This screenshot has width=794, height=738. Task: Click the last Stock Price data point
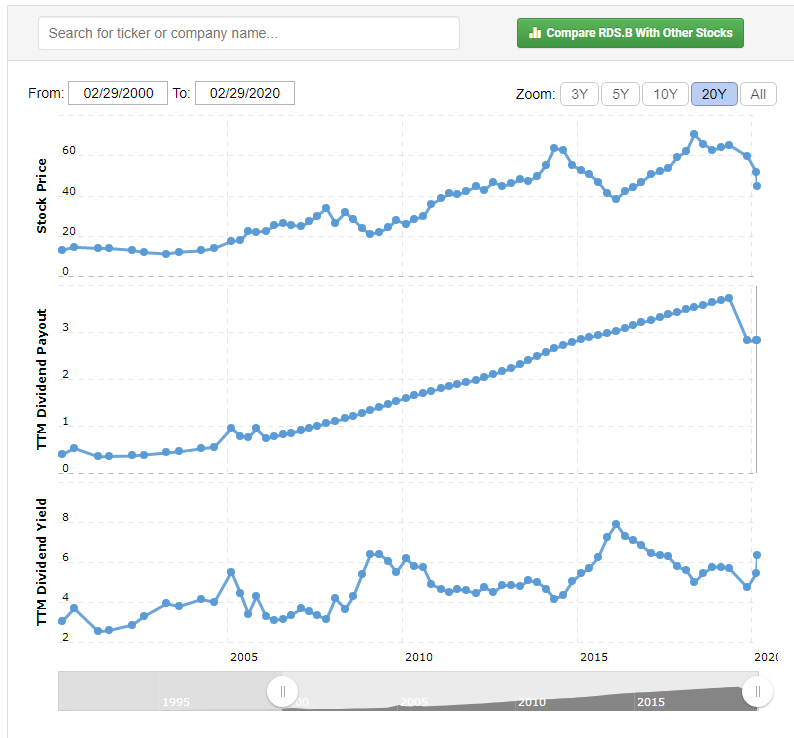(757, 186)
